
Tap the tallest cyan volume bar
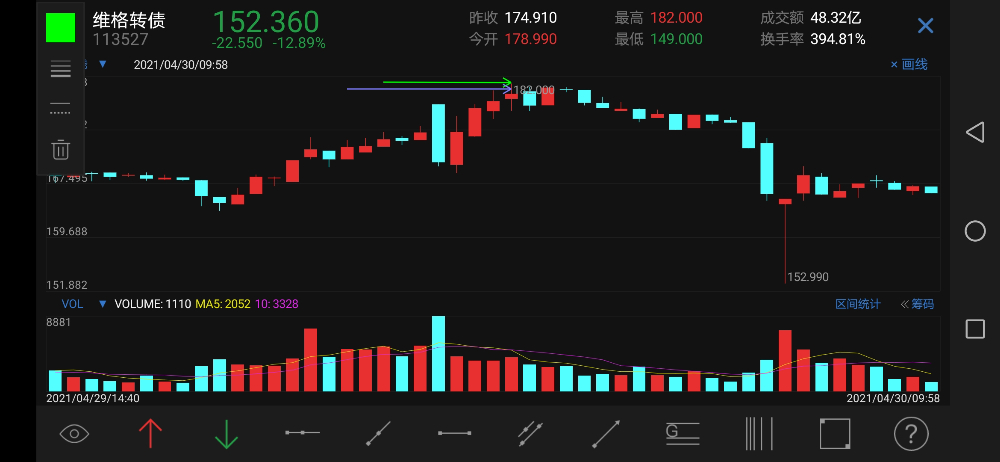[438, 354]
